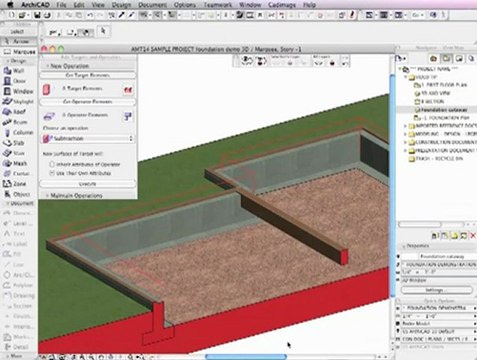
Task: Select the Skylight tool
Action: pyautogui.click(x=18, y=101)
